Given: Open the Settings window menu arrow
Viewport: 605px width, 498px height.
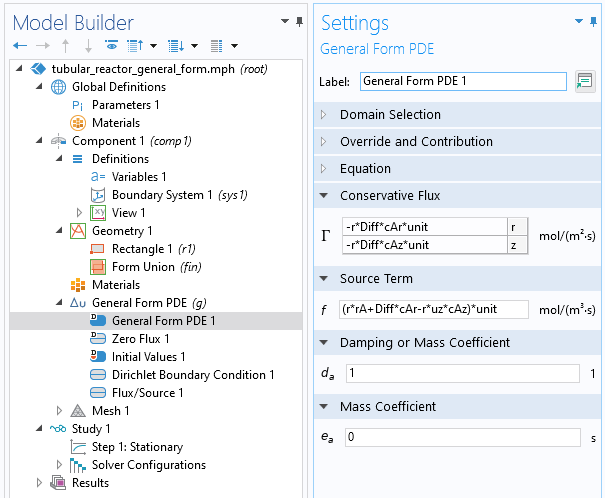Looking at the screenshot, I should click(x=579, y=21).
